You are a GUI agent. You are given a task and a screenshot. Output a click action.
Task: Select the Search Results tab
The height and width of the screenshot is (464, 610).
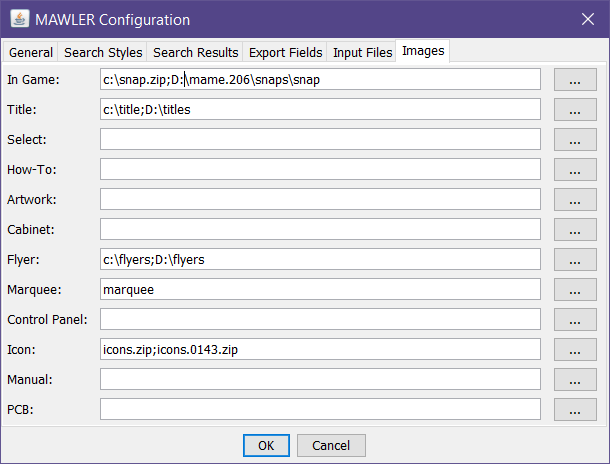click(x=196, y=52)
